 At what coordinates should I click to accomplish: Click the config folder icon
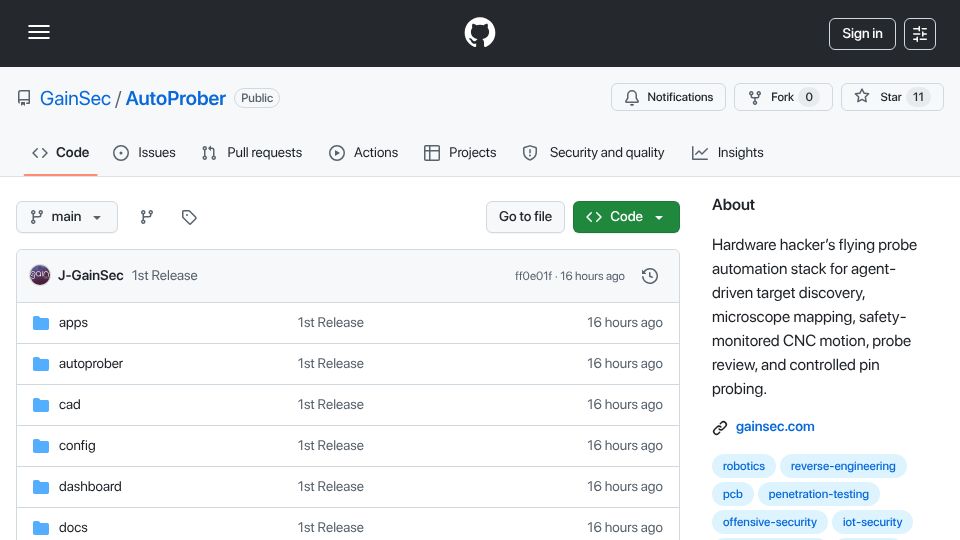[x=41, y=446]
